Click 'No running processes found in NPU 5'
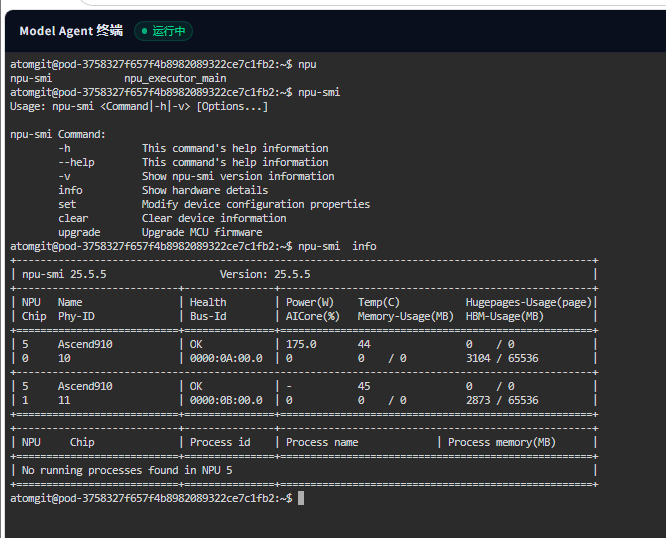666x538 pixels. (127, 470)
